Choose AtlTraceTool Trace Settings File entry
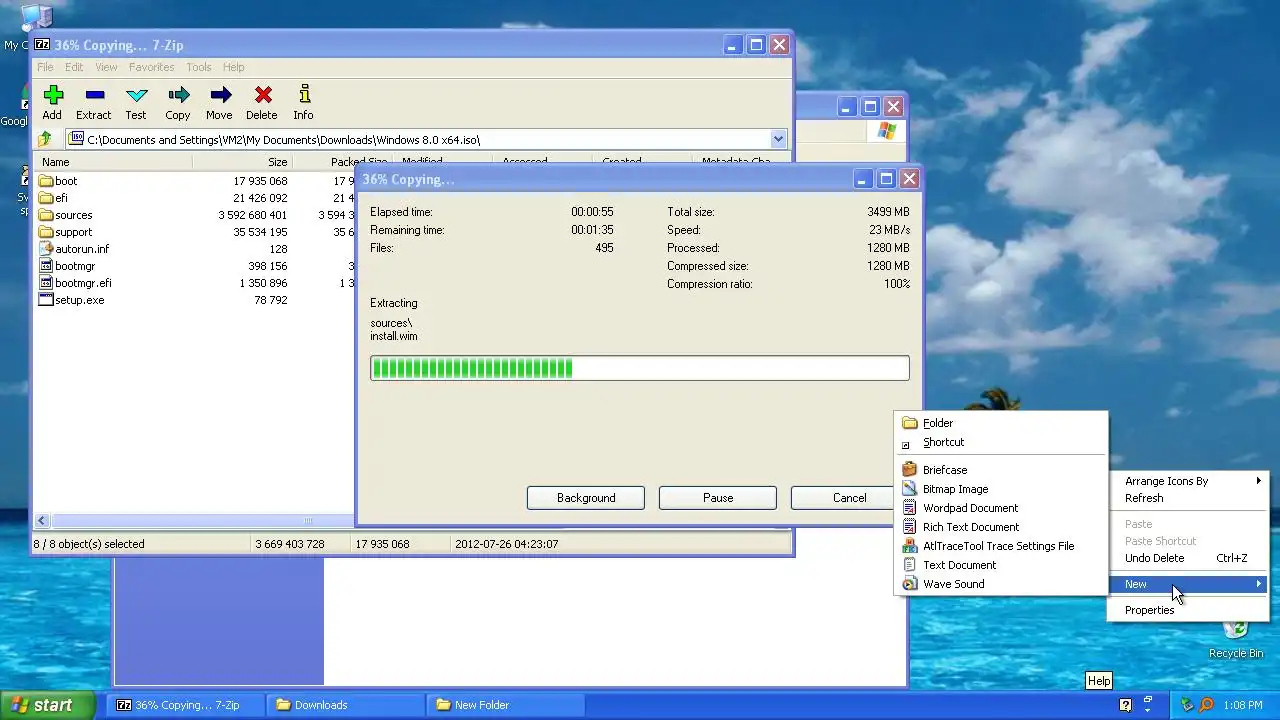Viewport: 1280px width, 720px height. (x=1001, y=546)
